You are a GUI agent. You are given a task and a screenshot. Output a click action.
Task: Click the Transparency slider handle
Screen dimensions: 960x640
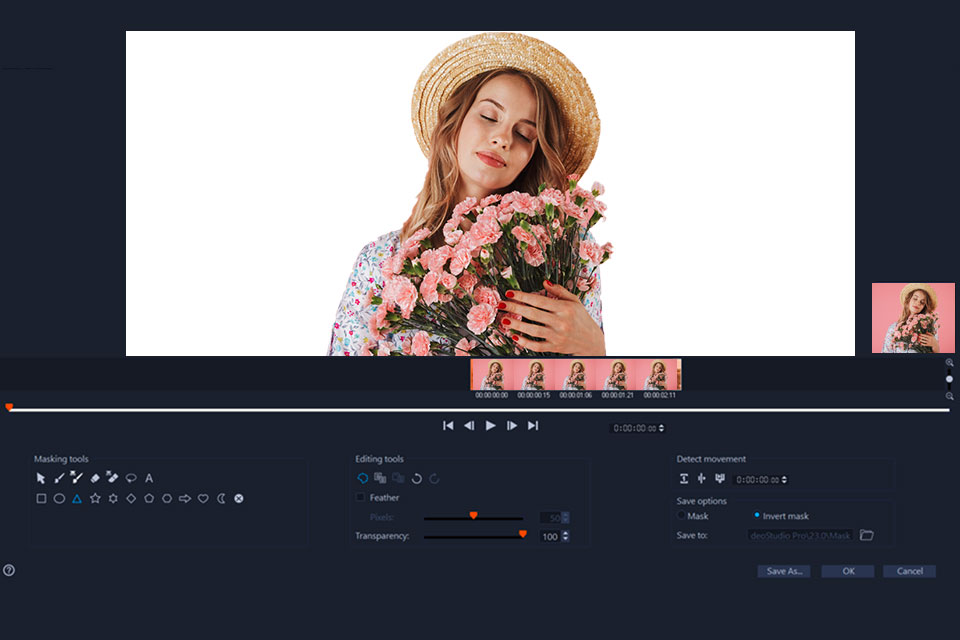[522, 535]
